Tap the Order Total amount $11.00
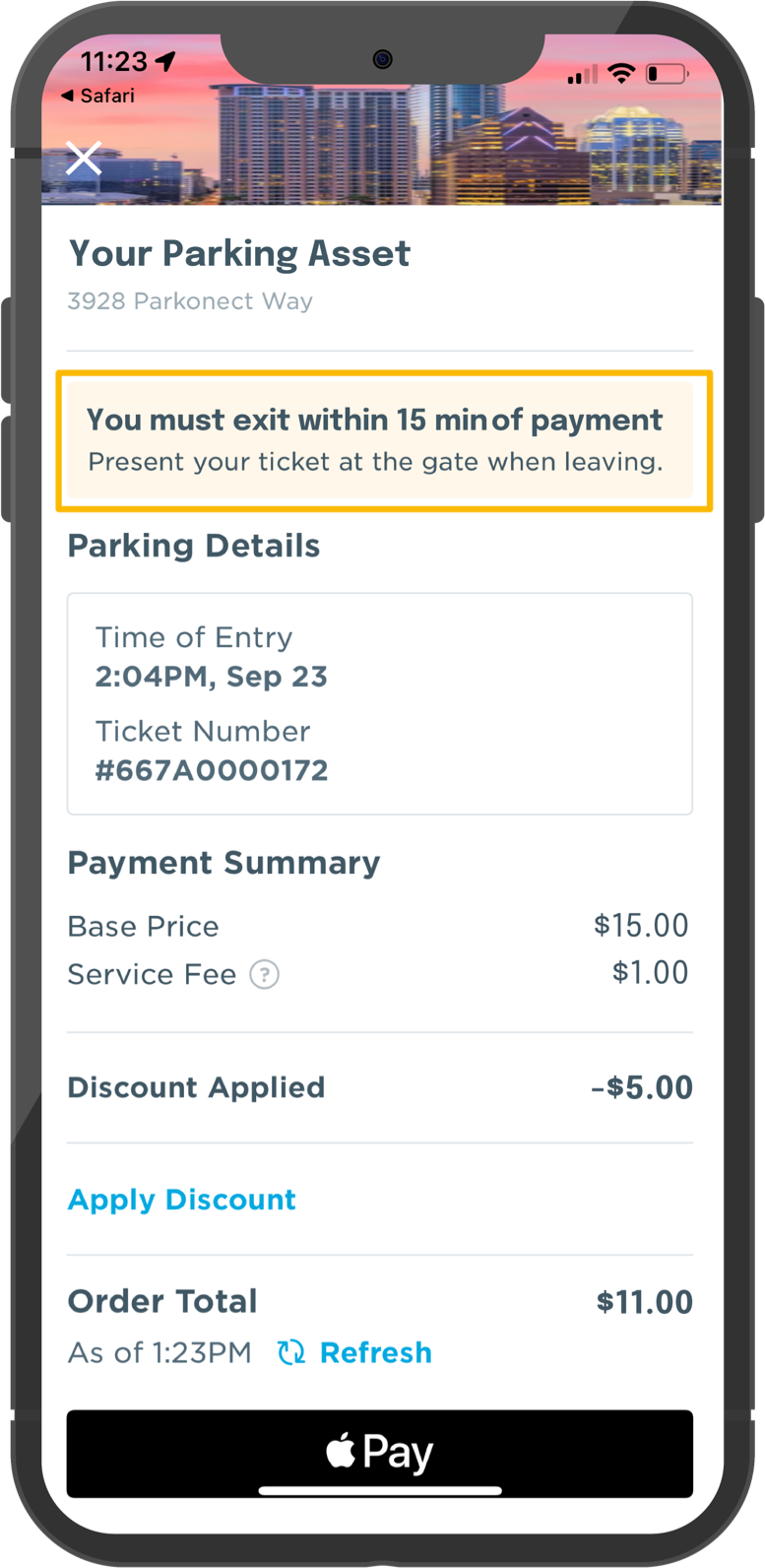This screenshot has height=1568, width=765. click(645, 1302)
